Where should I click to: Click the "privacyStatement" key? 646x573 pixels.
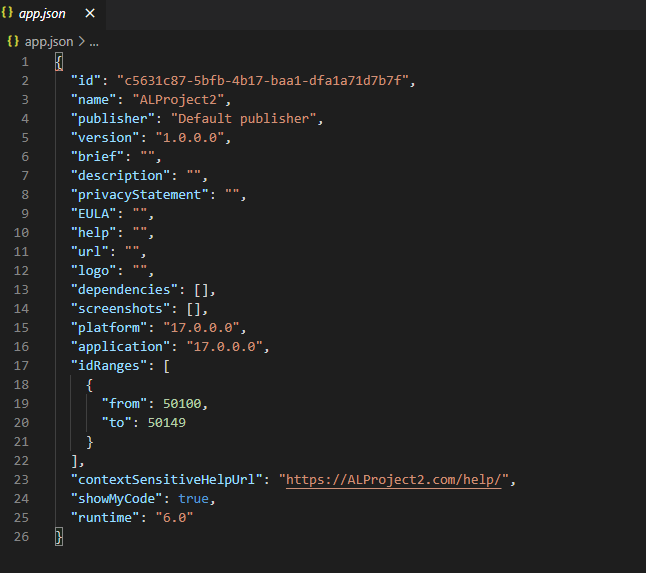tap(139, 194)
